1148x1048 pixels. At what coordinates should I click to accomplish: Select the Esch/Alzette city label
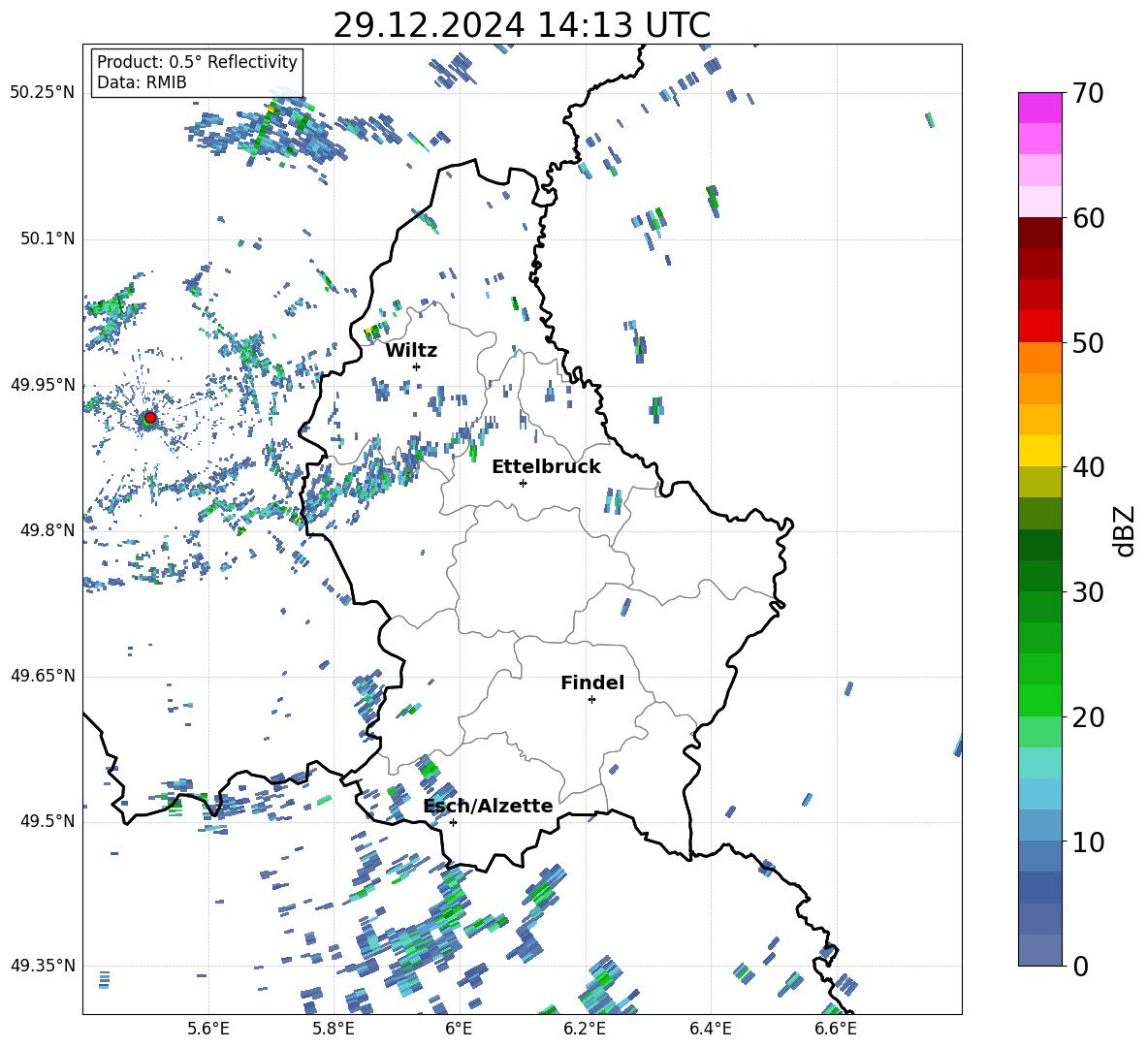point(489,806)
